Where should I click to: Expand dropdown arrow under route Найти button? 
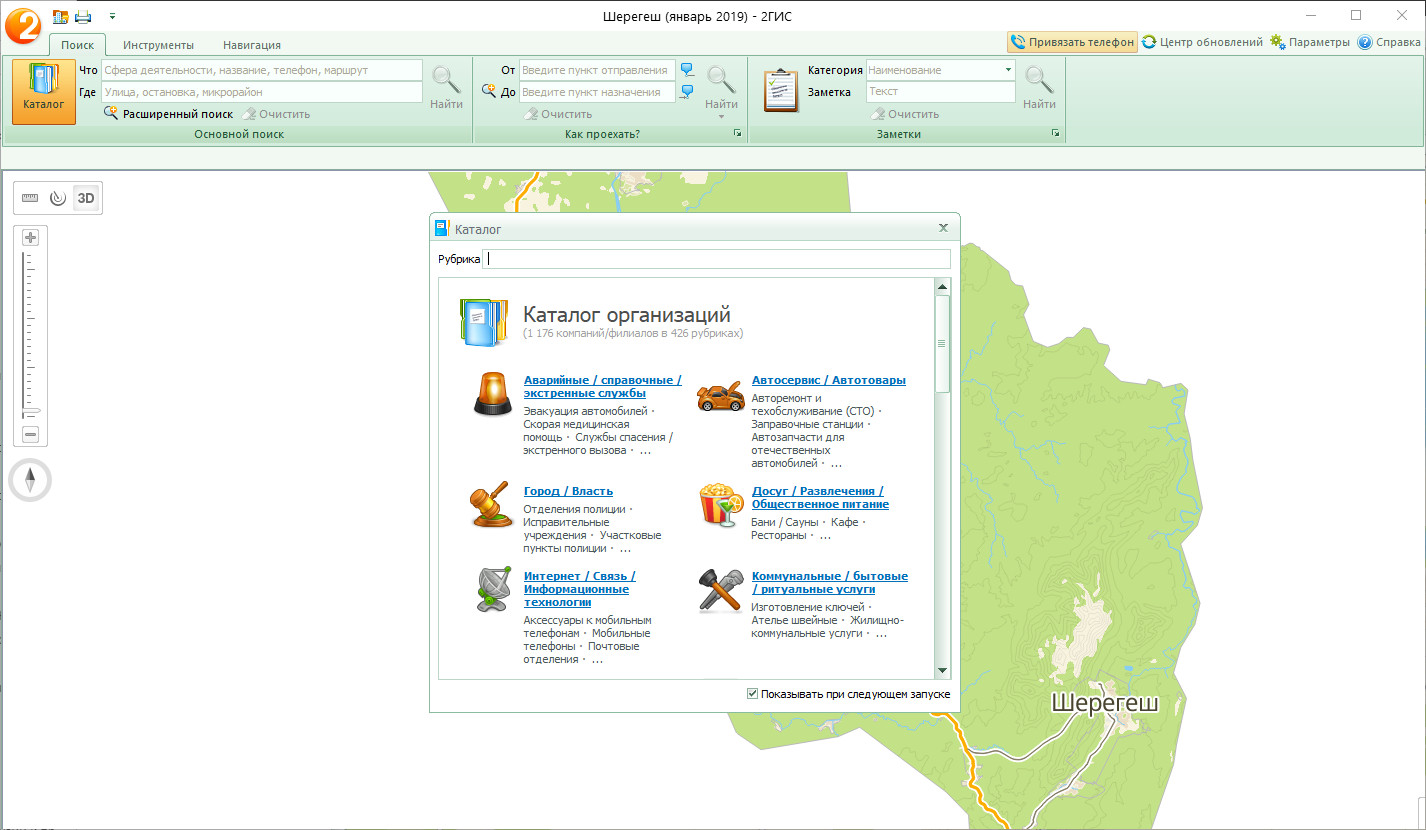tap(721, 116)
